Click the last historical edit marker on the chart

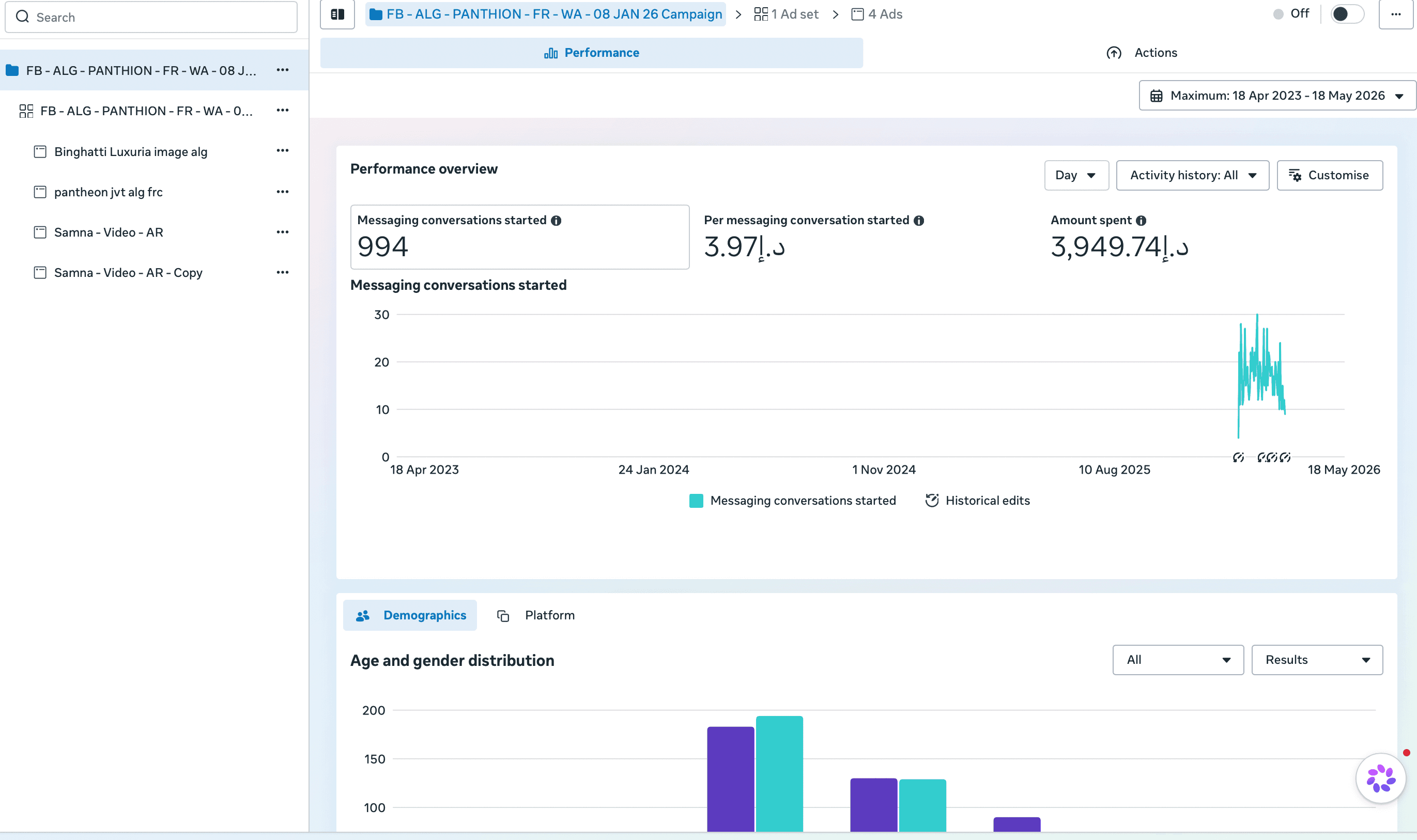(x=1285, y=457)
